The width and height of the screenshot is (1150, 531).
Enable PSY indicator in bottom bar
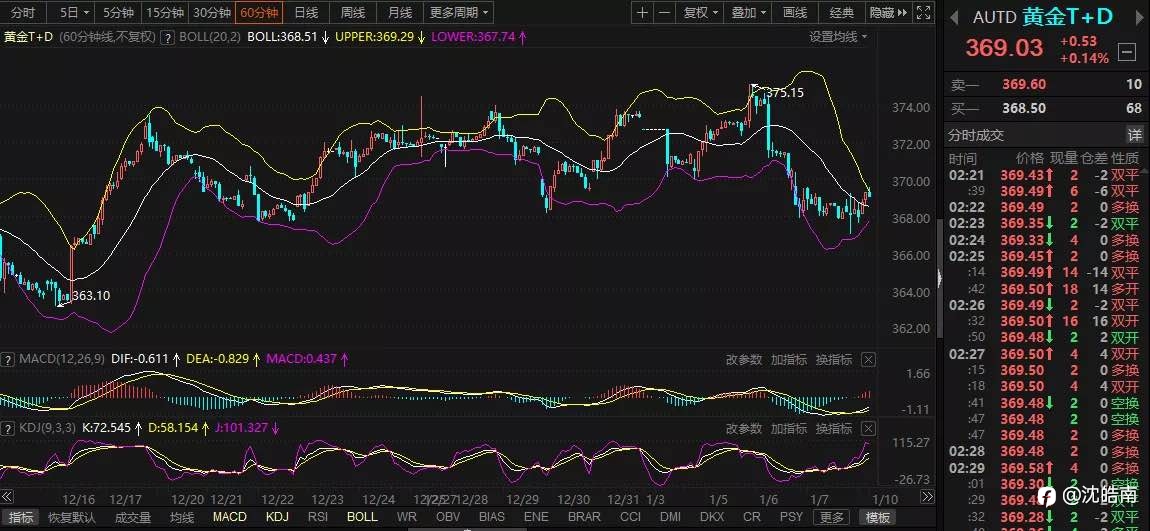click(x=791, y=517)
